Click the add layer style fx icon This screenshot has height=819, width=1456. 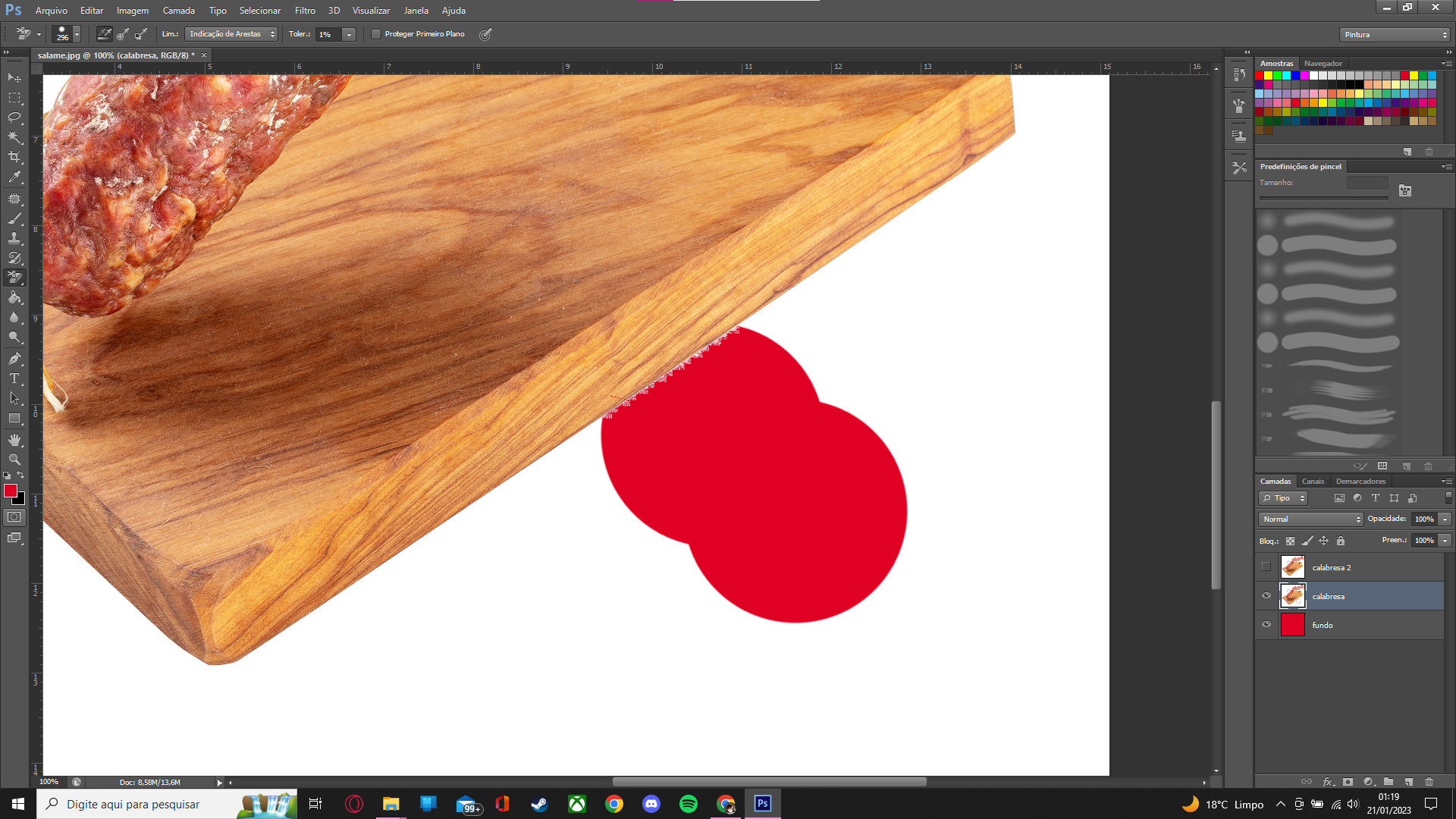(1328, 781)
